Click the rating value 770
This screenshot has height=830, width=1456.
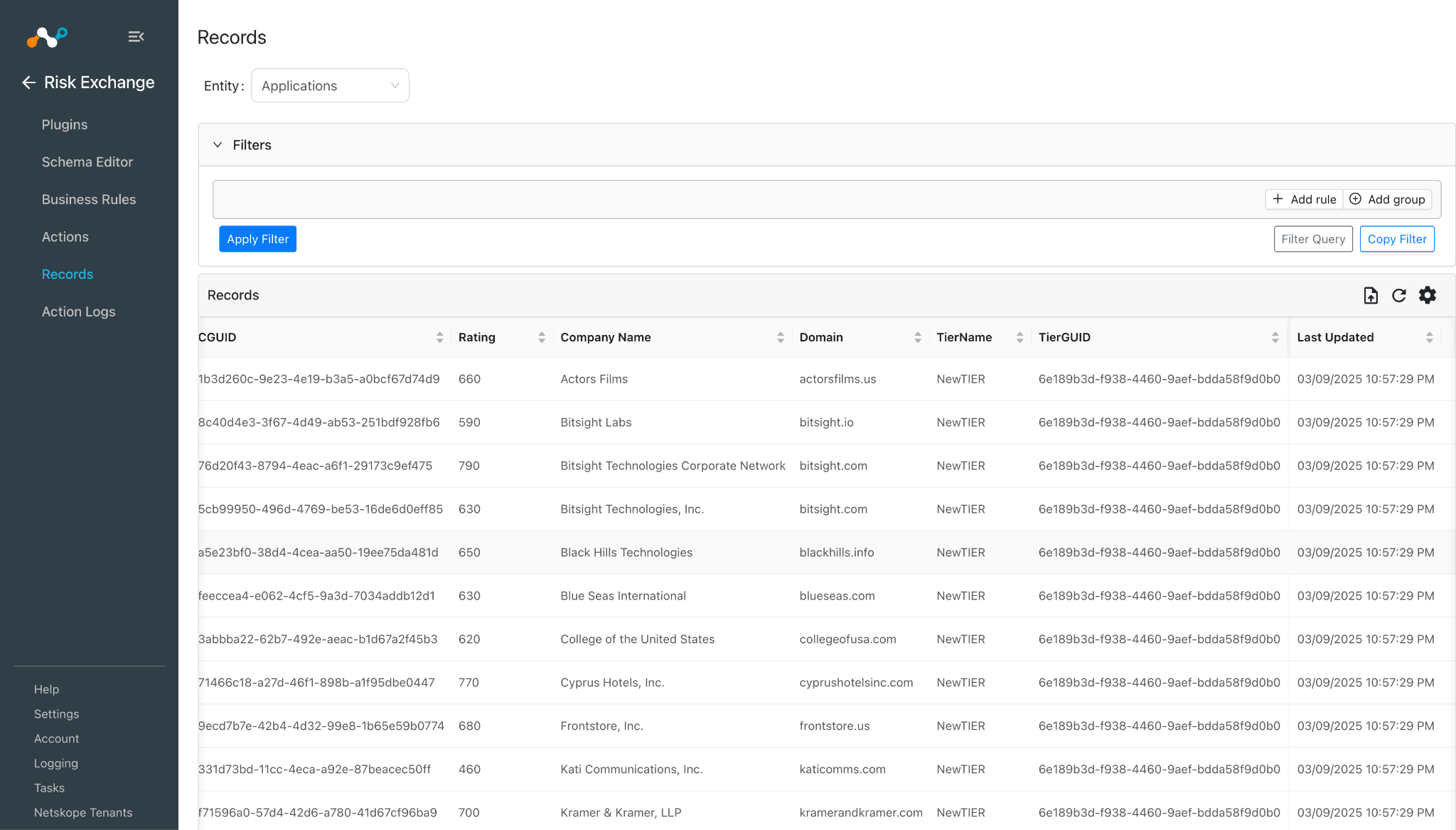(469, 683)
